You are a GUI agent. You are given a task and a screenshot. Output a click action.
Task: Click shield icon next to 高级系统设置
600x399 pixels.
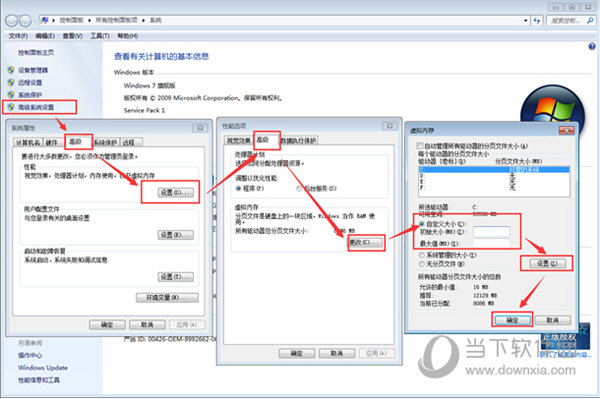click(11, 107)
